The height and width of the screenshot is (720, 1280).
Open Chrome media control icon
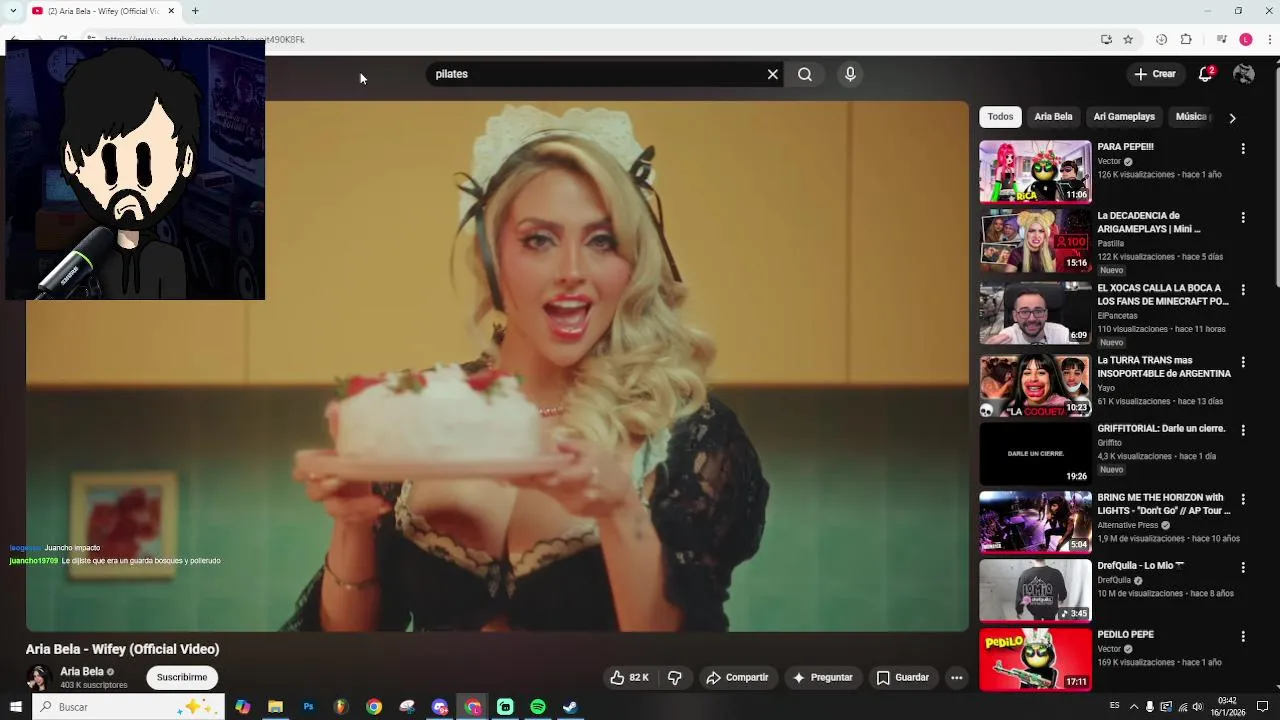tap(1221, 40)
